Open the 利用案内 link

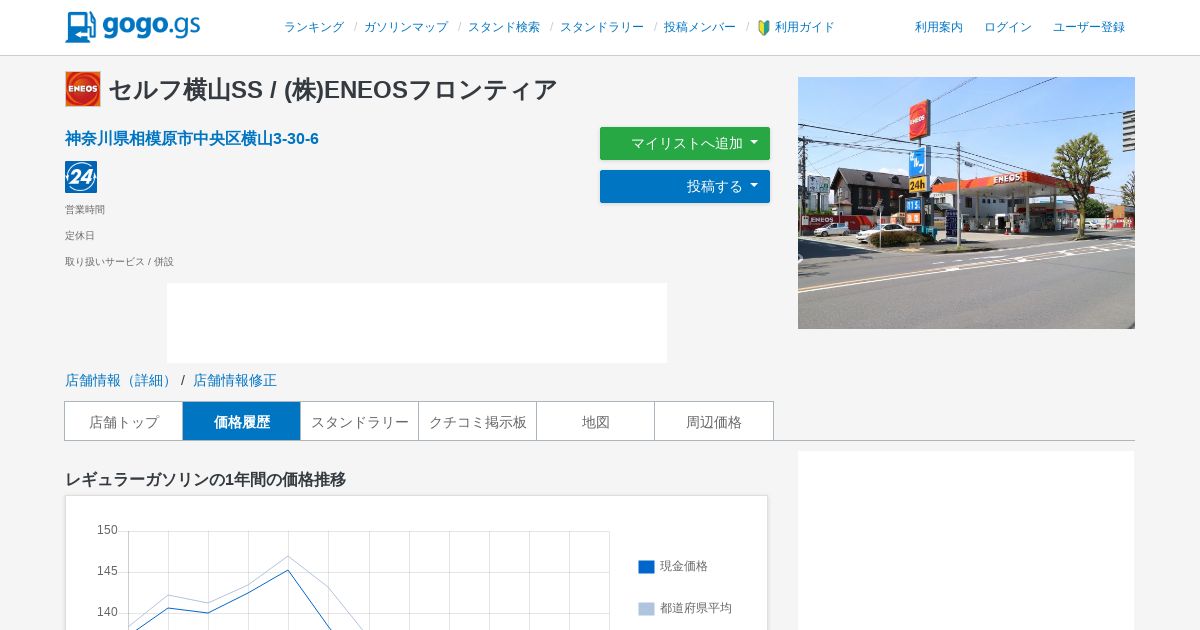939,27
